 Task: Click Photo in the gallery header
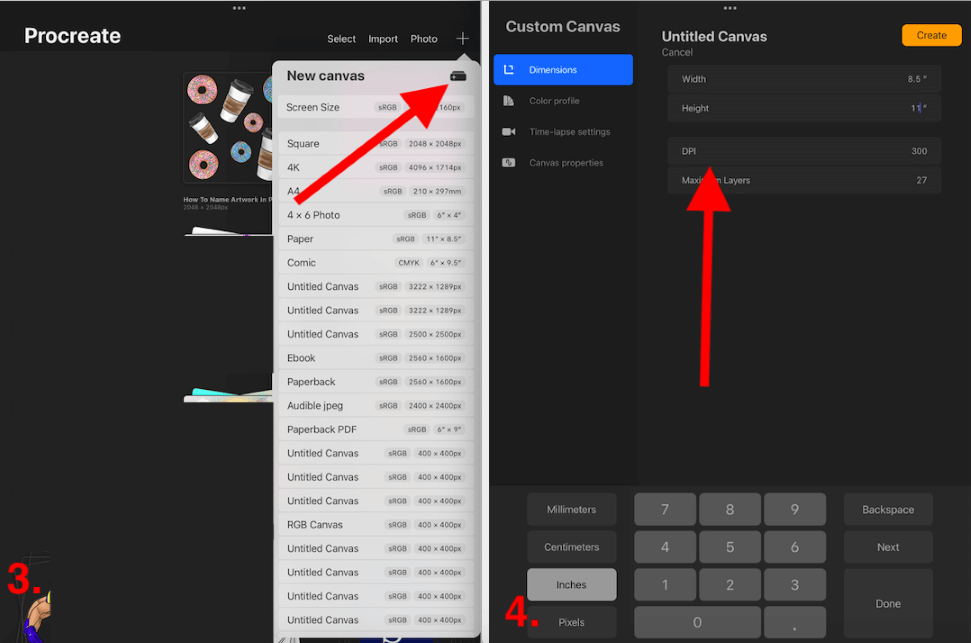424,38
